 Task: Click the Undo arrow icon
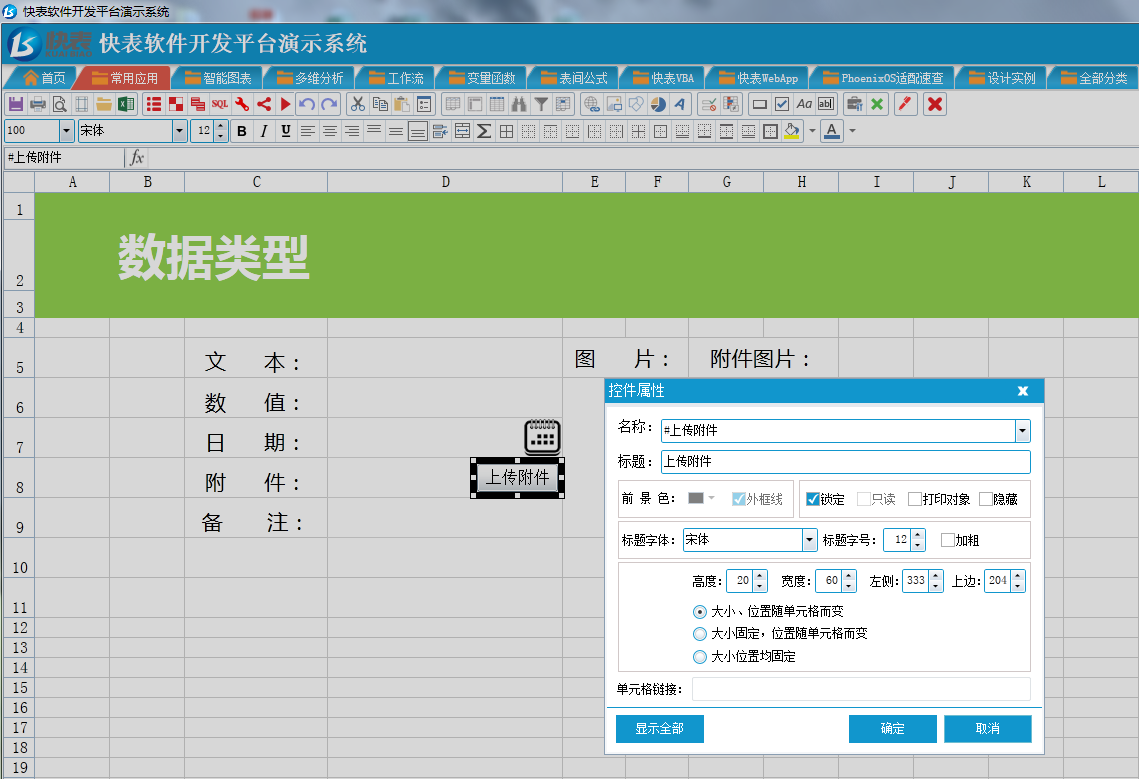tap(307, 104)
